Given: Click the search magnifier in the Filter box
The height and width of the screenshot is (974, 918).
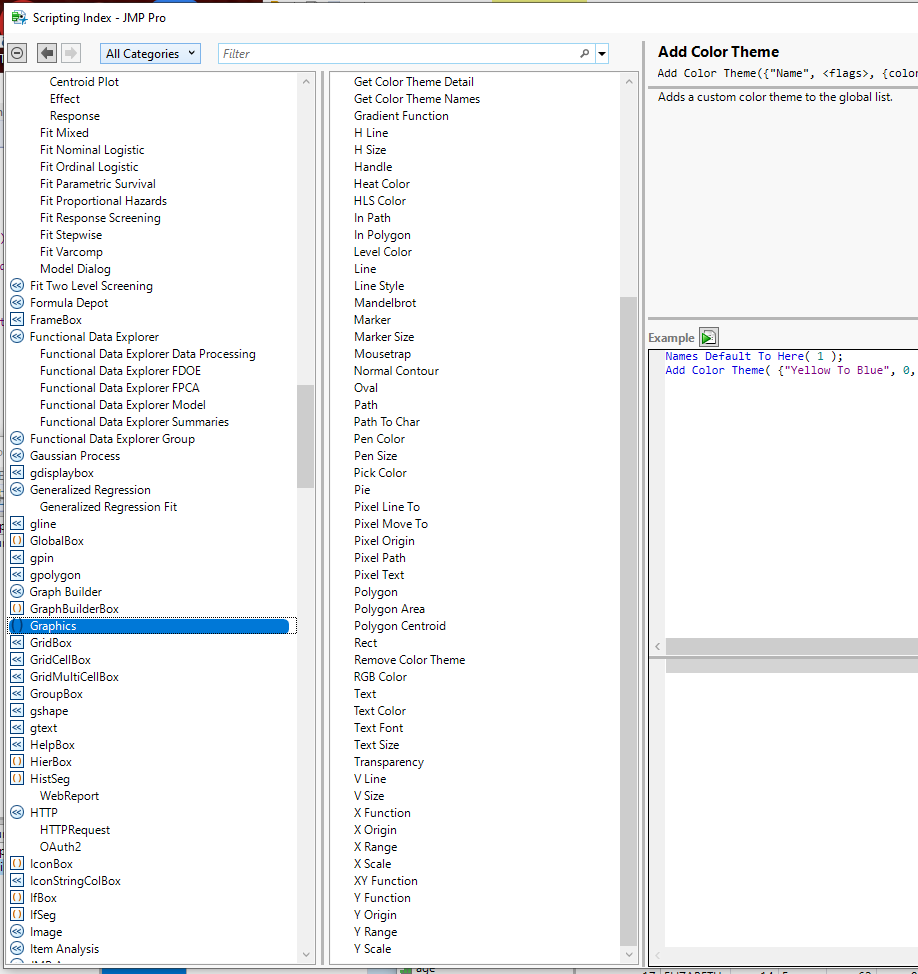Looking at the screenshot, I should (585, 54).
